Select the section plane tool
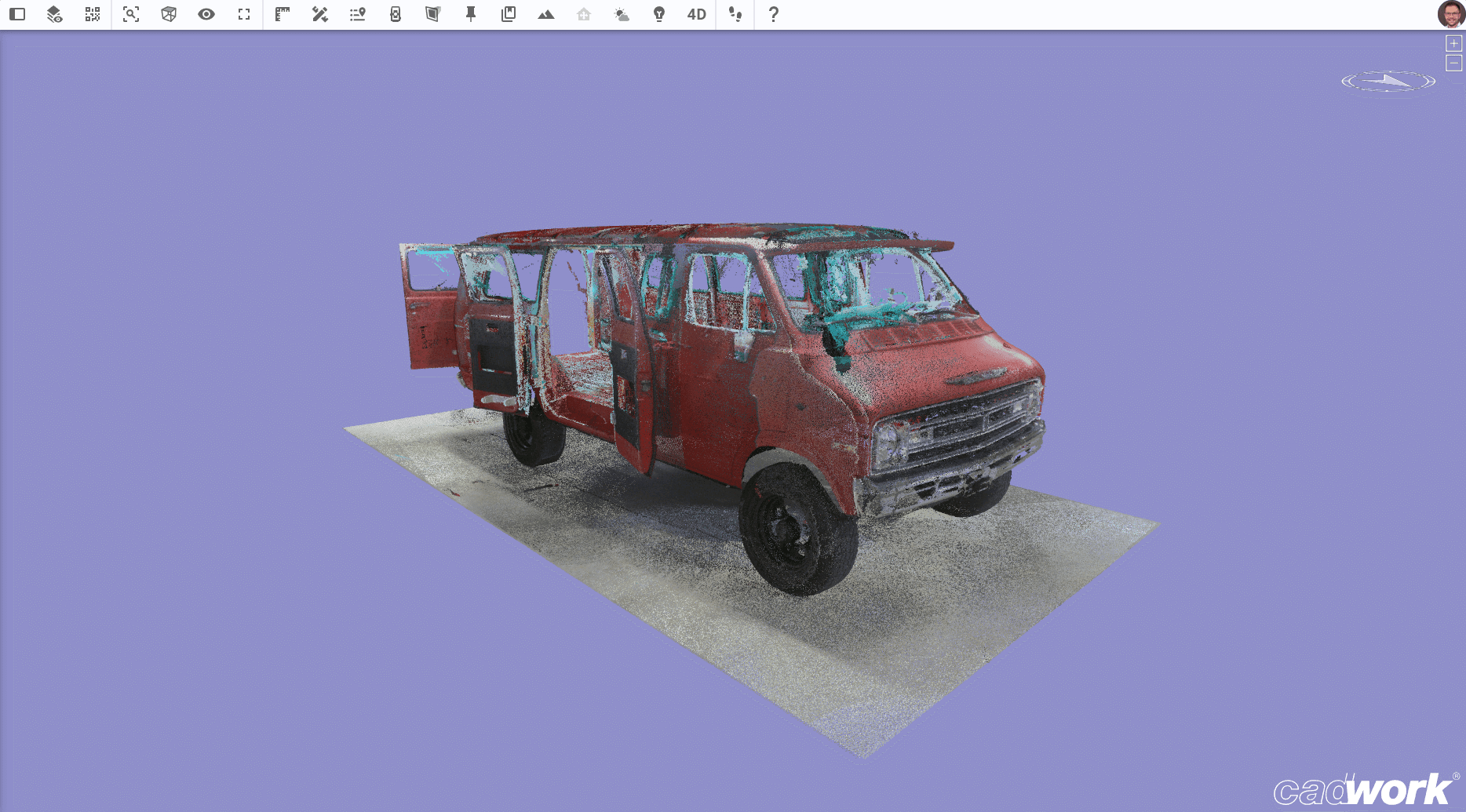This screenshot has height=812, width=1466. (432, 14)
